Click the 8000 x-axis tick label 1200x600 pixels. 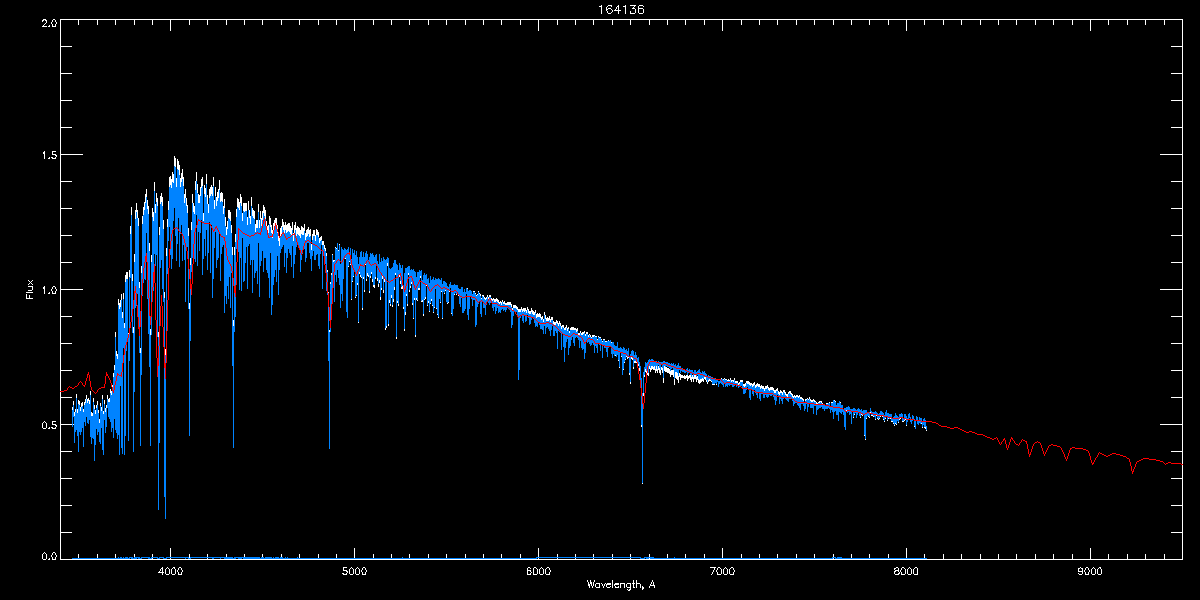tap(906, 572)
